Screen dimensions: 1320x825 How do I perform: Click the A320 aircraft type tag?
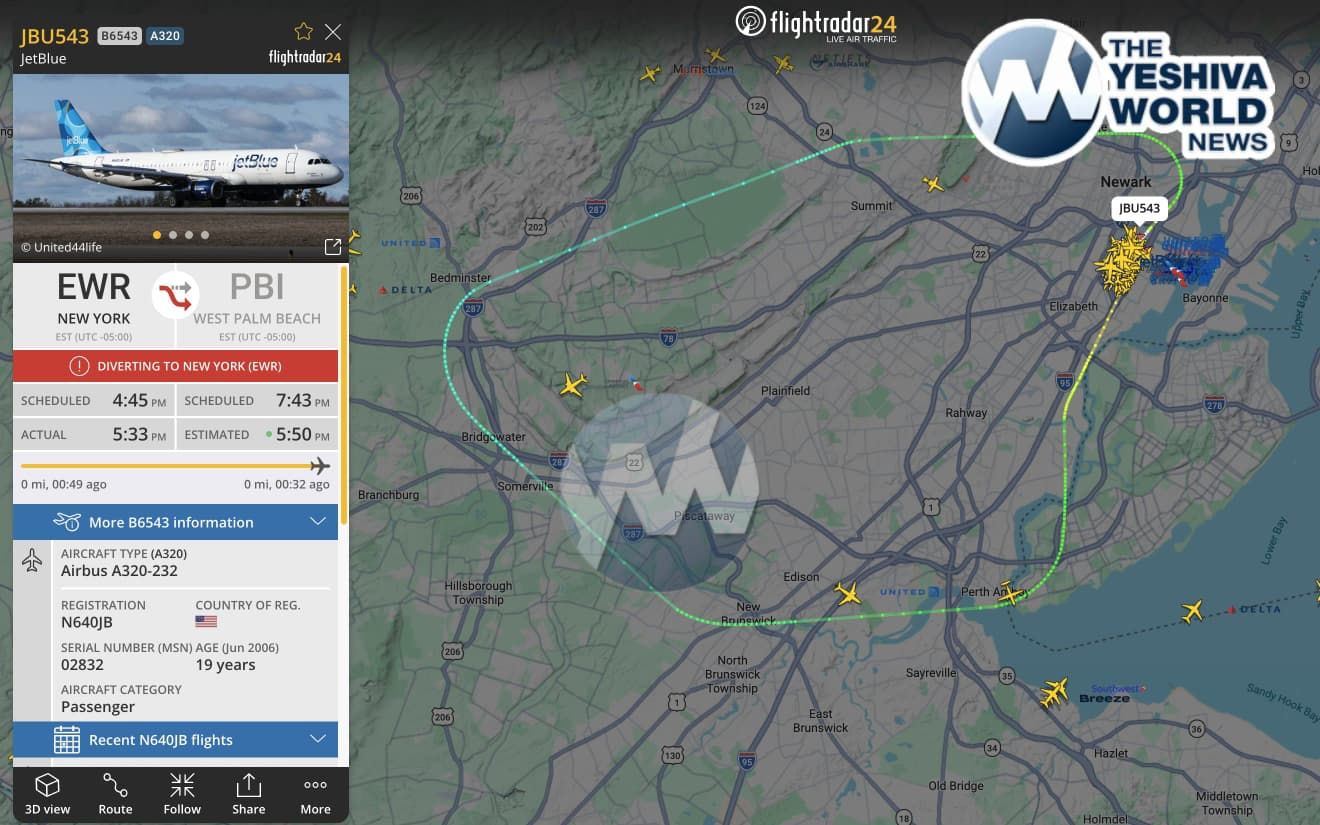click(x=165, y=36)
